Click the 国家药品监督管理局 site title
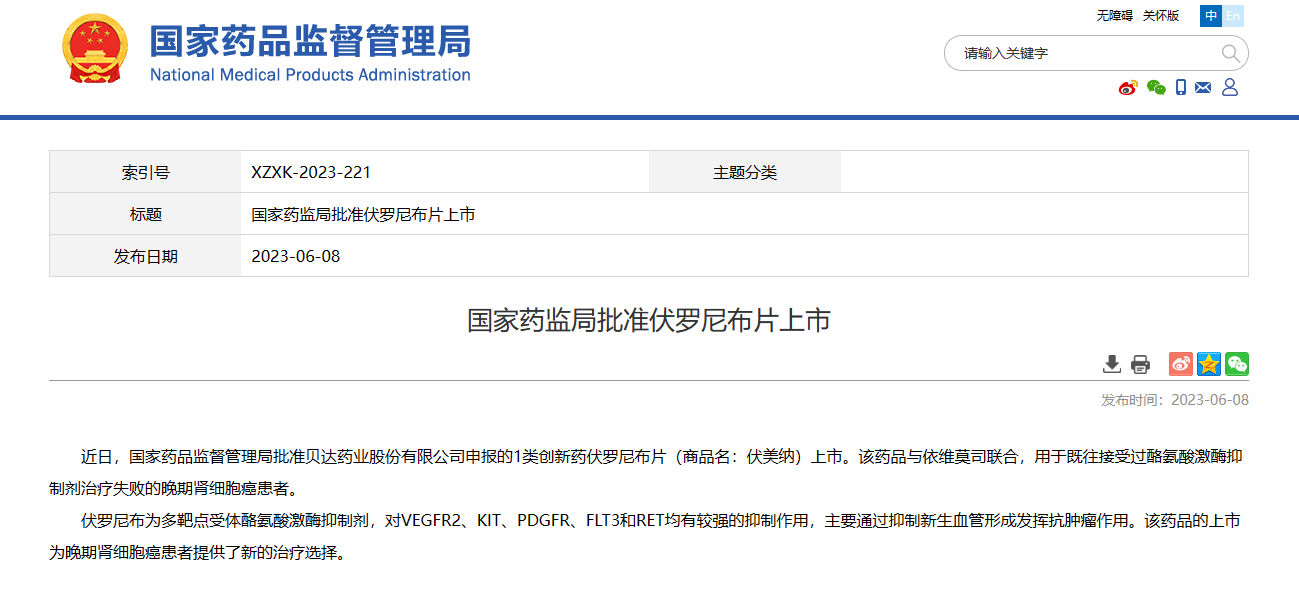This screenshot has width=1299, height=601. click(x=310, y=40)
